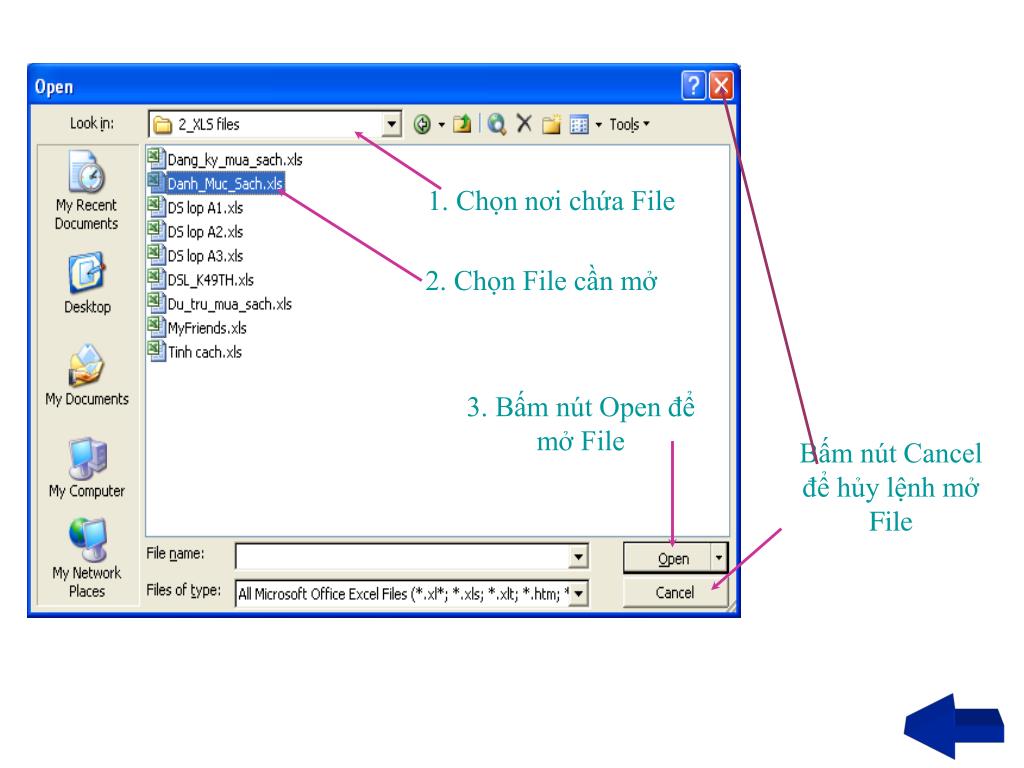Open the Tools menu
Image resolution: width=1024 pixels, height=768 pixels.
point(629,124)
